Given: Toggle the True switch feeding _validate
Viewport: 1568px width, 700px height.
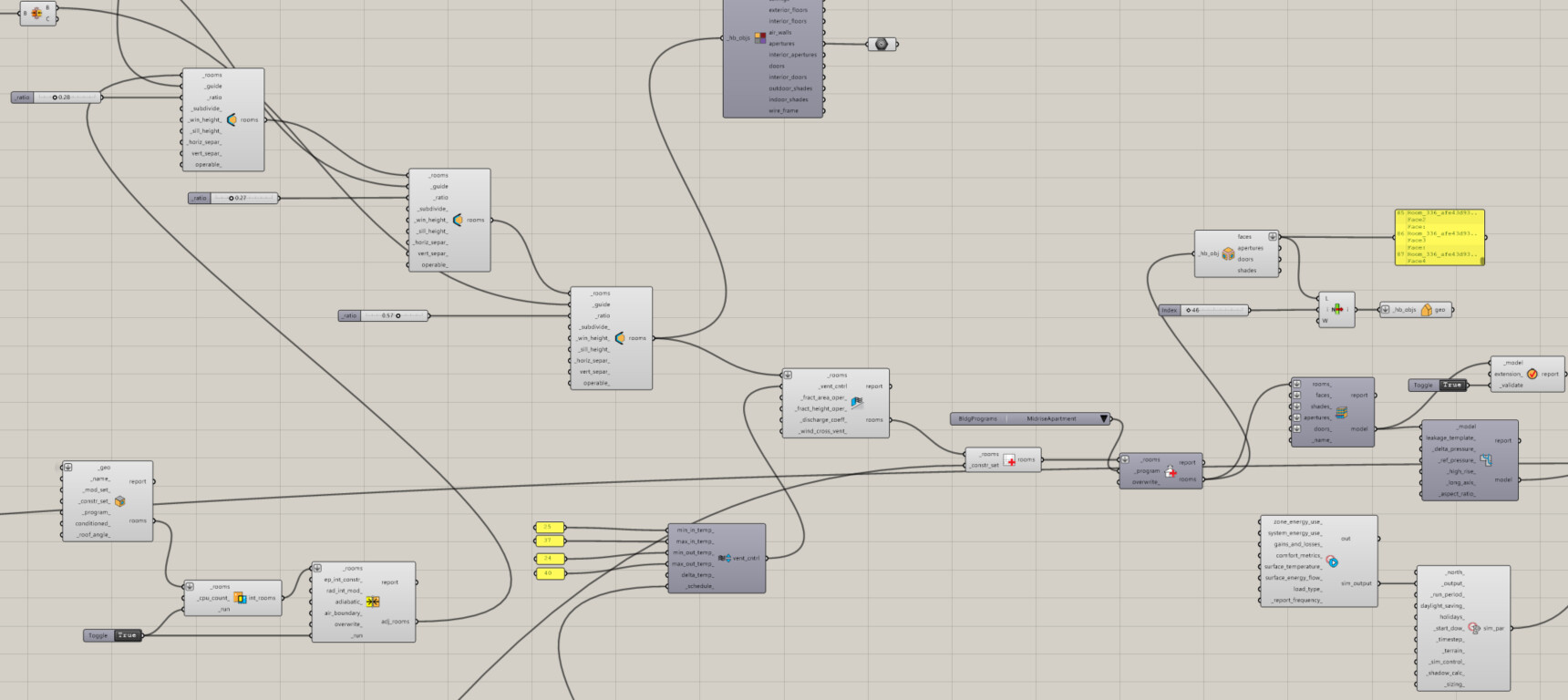Looking at the screenshot, I should 1451,386.
